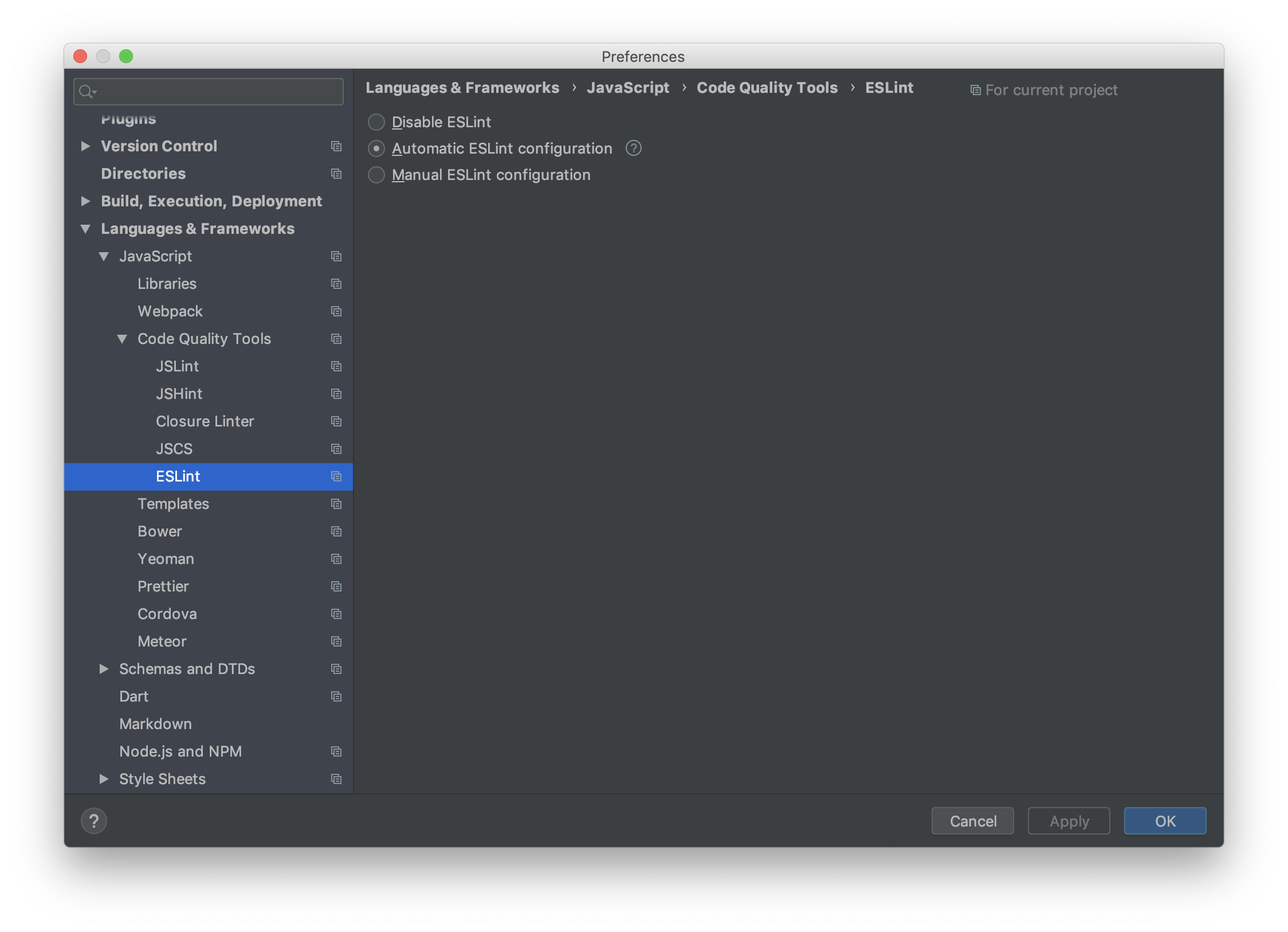Viewport: 1288px width, 932px height.
Task: Select Automatic ESLint configuration option
Action: click(376, 148)
